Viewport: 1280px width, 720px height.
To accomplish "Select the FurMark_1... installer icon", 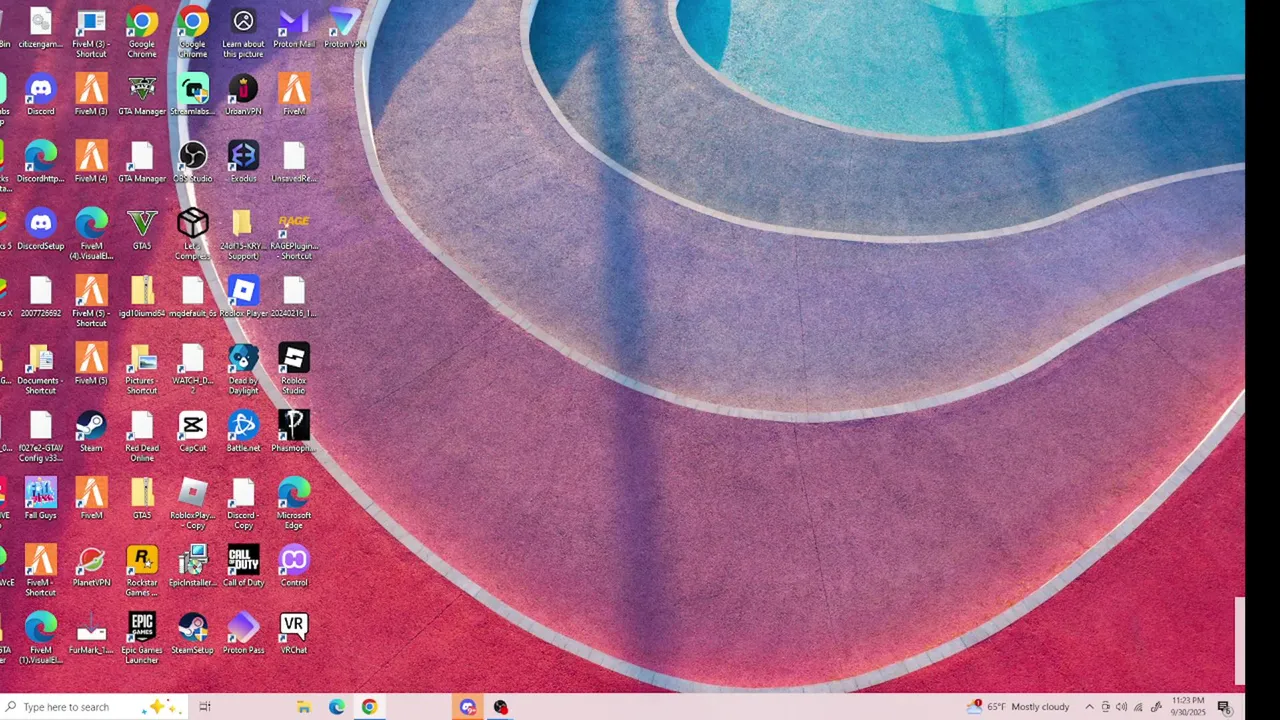I will (91, 632).
